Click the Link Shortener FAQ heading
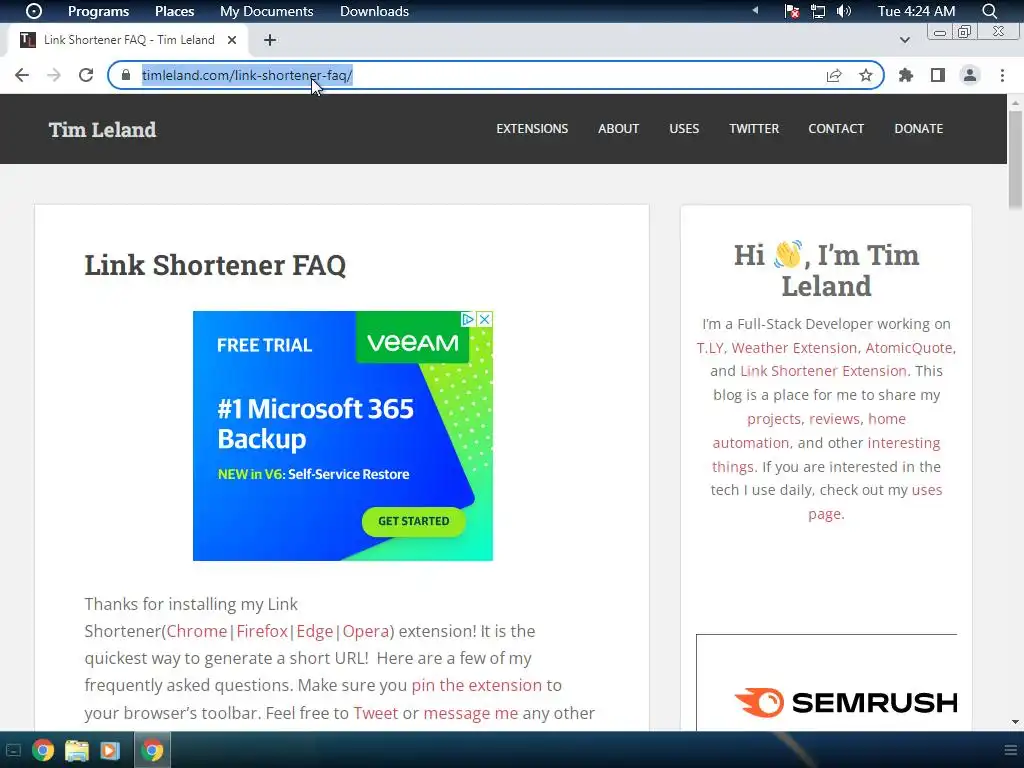This screenshot has height=768, width=1024. tap(216, 265)
